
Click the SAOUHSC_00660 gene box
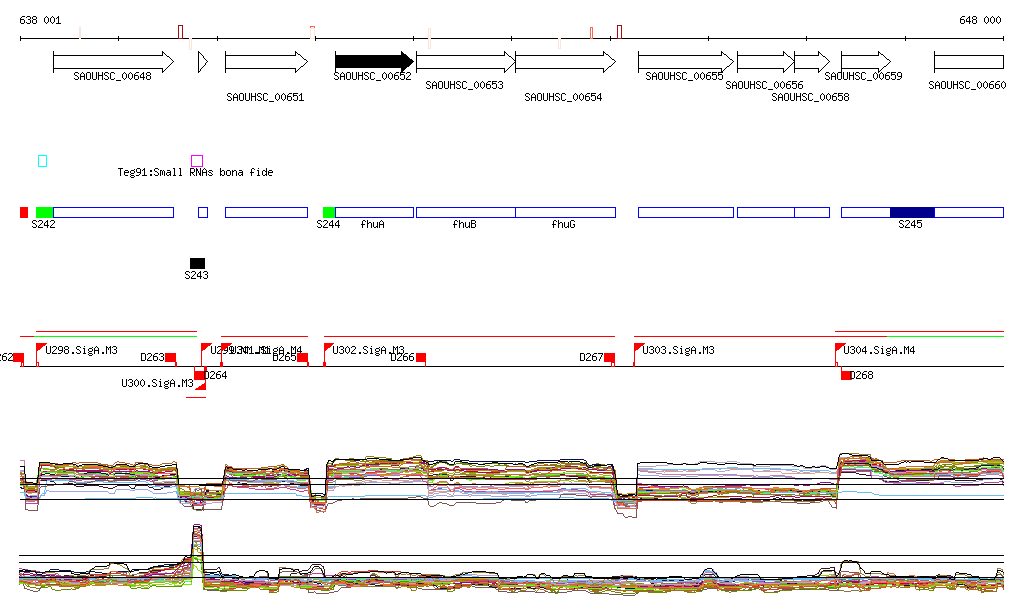[969, 62]
